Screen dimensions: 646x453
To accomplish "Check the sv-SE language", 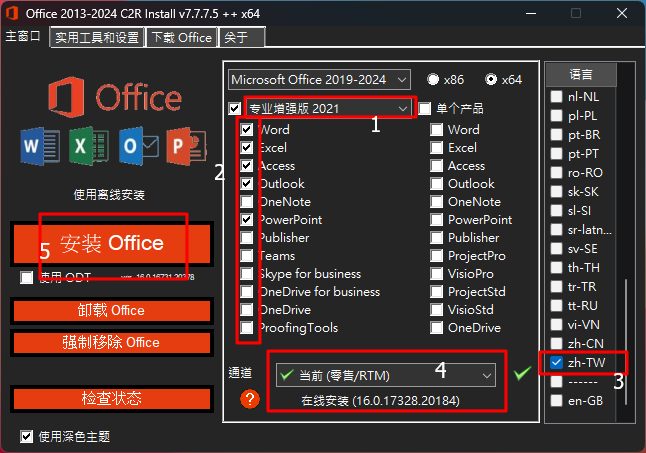I will coord(557,249).
